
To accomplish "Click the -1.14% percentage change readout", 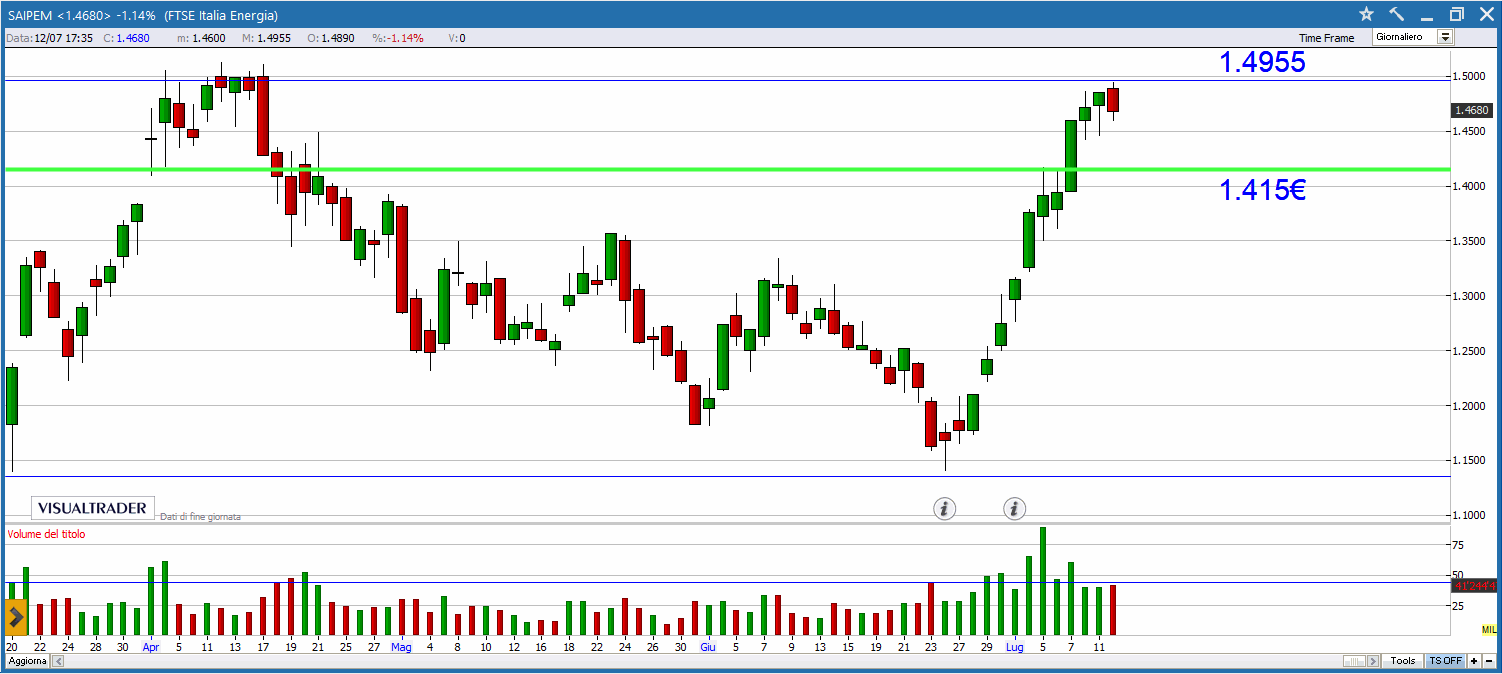I will (x=398, y=38).
